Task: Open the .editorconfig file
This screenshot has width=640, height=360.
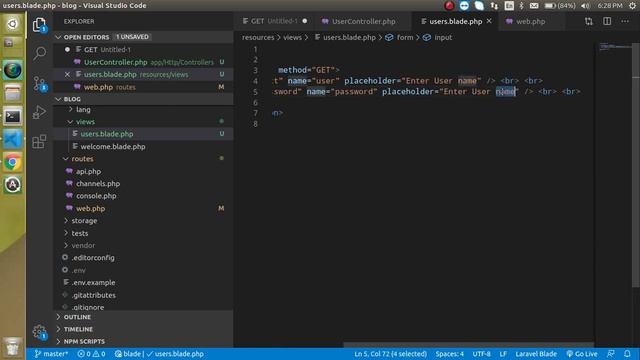Action: tap(143, 258)
